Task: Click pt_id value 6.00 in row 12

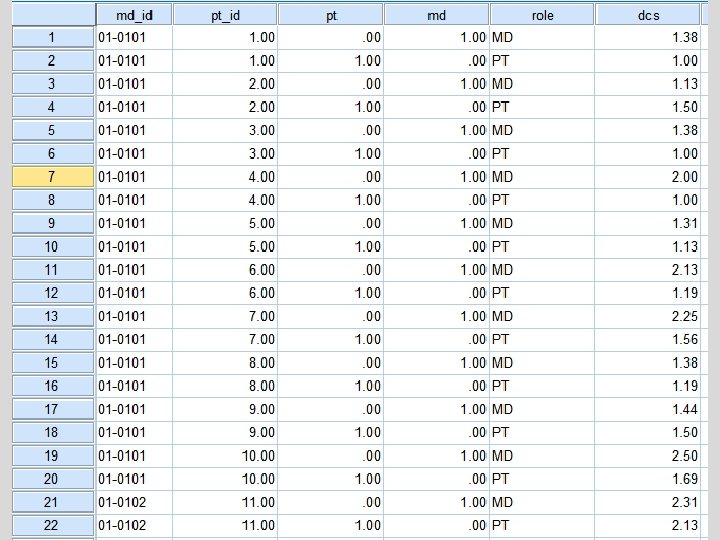Action: click(x=225, y=293)
